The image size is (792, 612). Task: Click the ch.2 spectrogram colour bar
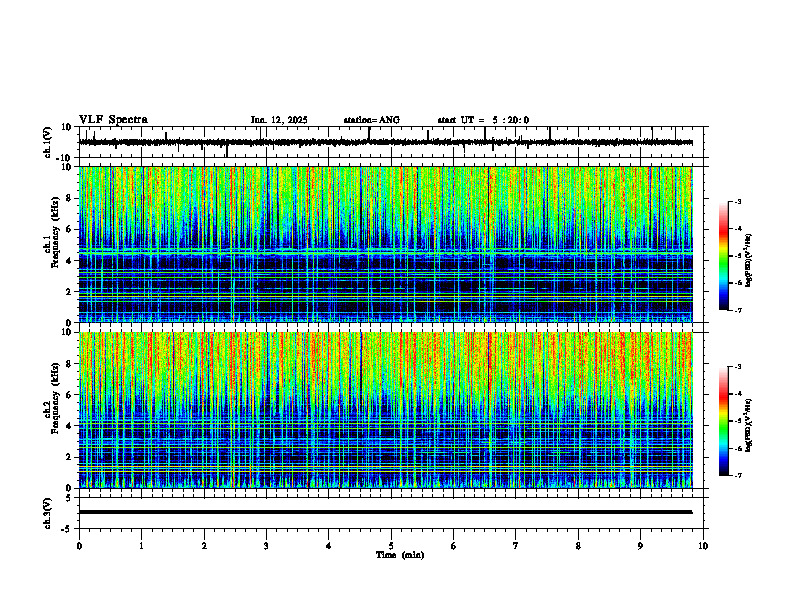723,421
